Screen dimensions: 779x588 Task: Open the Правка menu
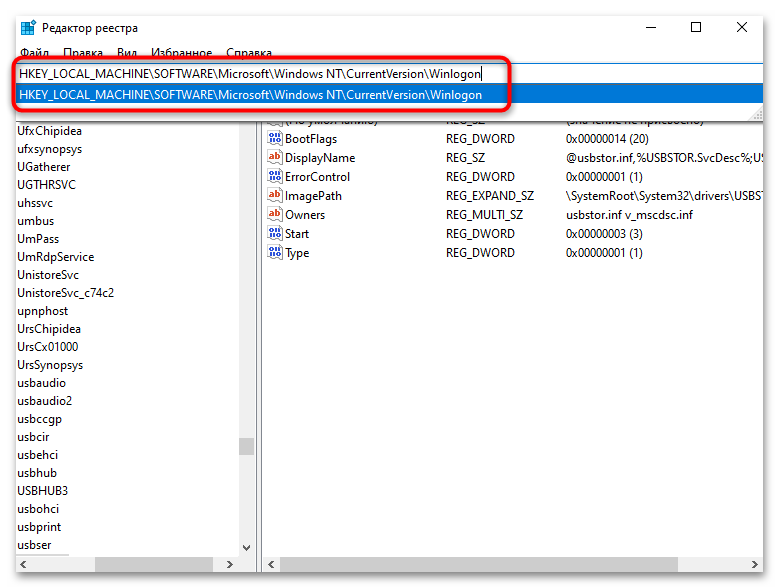tap(83, 53)
